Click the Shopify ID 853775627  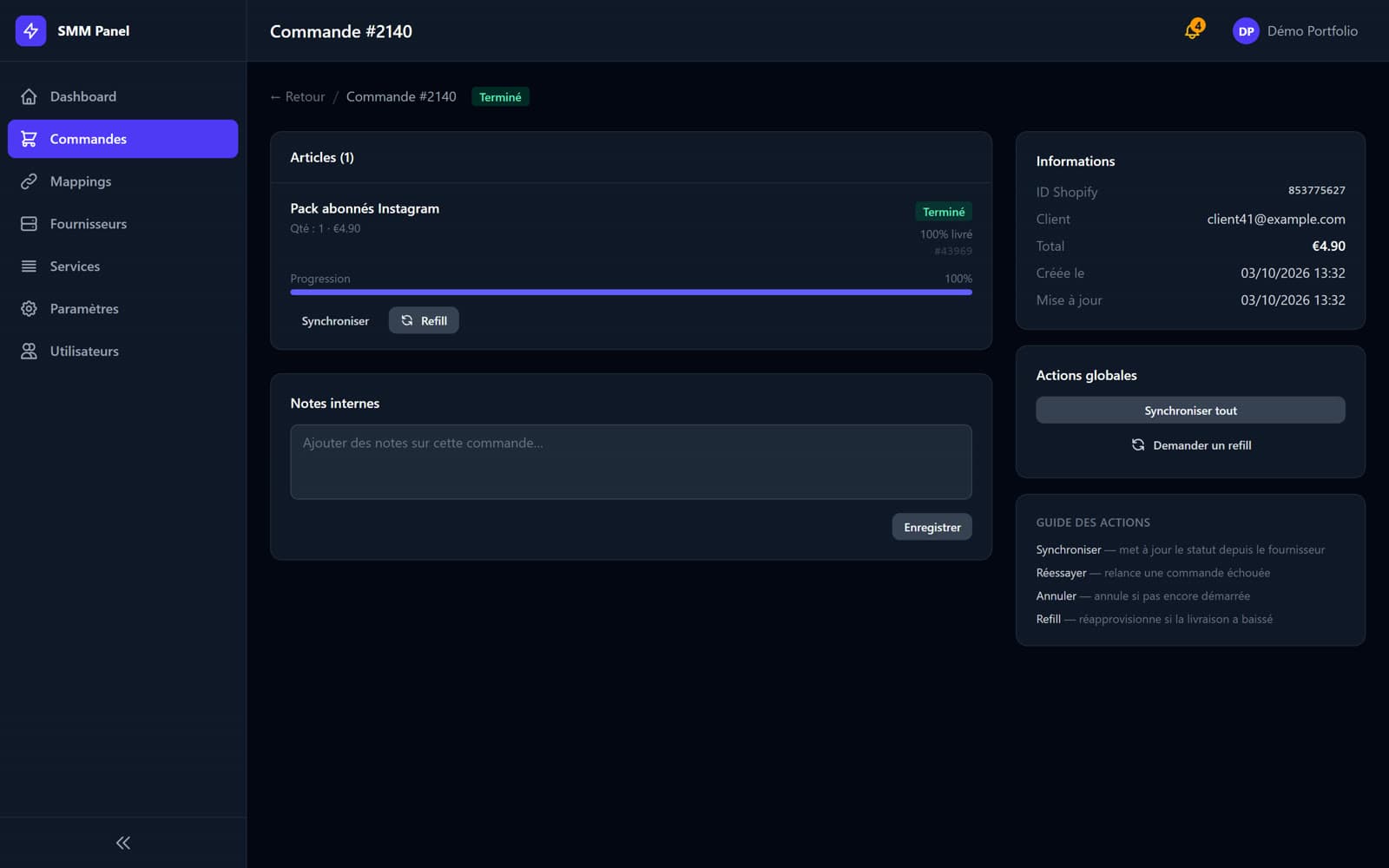click(x=1316, y=190)
